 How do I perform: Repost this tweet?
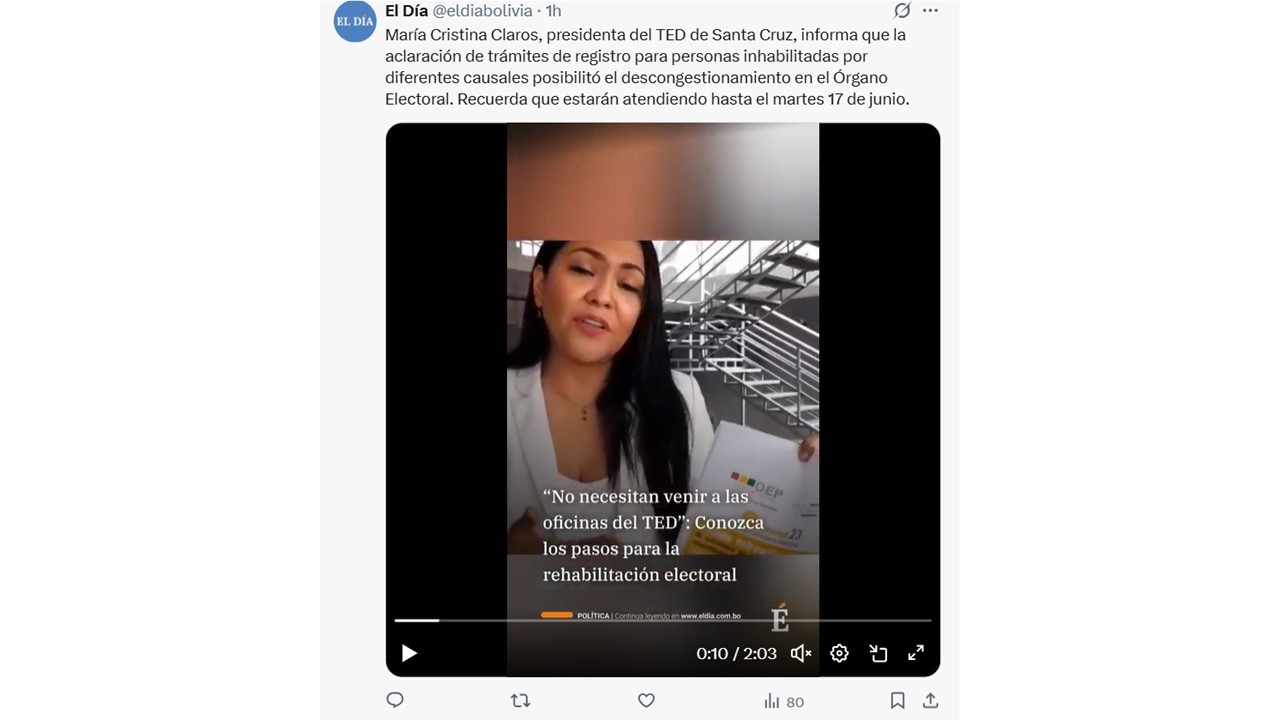click(520, 701)
